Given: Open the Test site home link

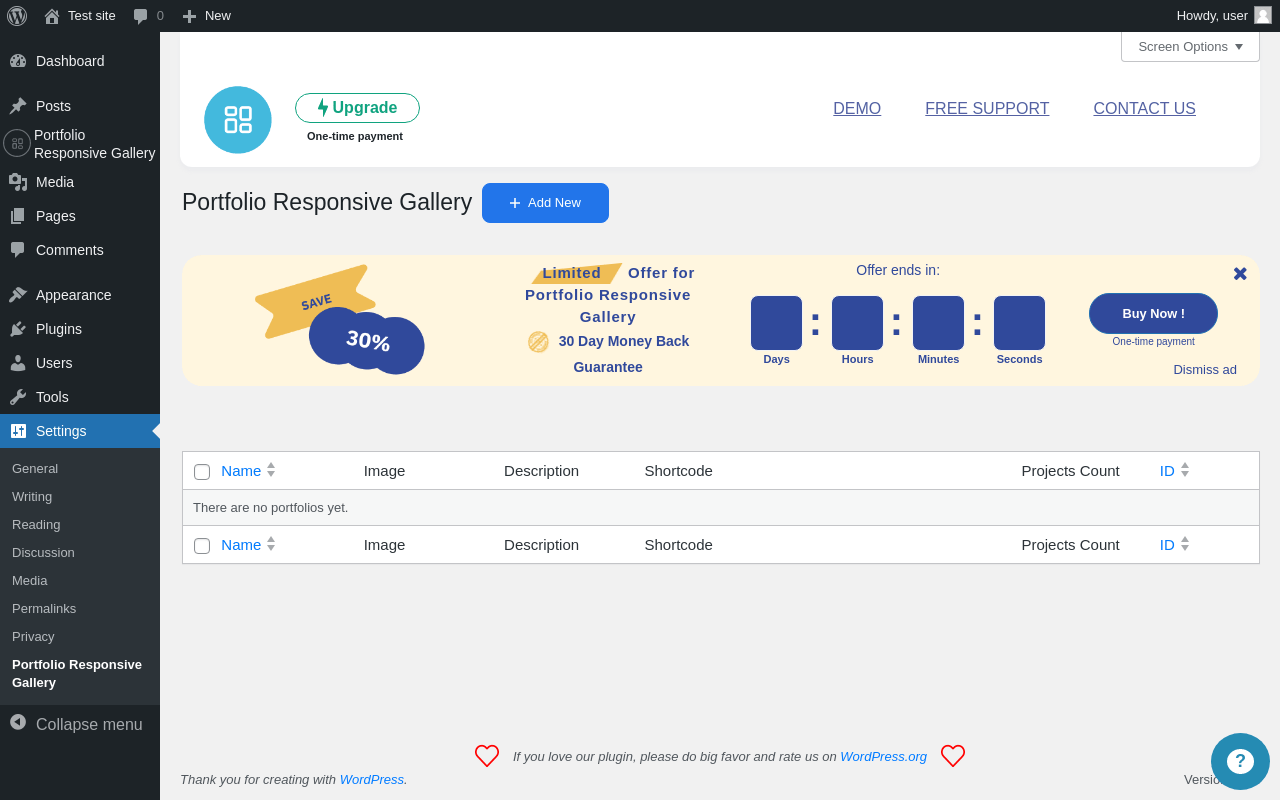Looking at the screenshot, I should [80, 16].
